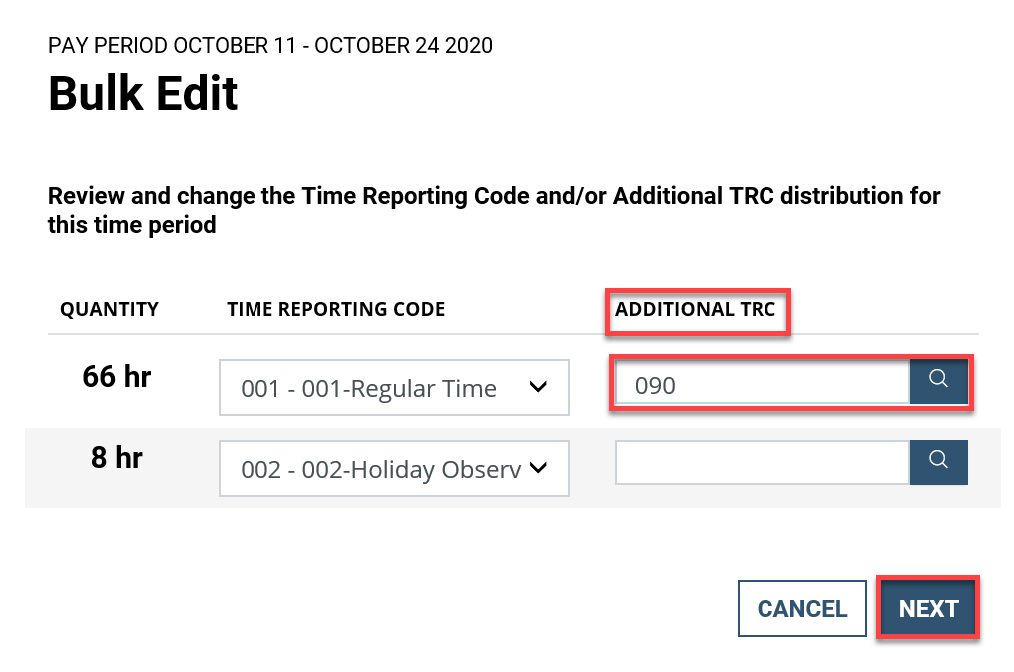Screen dimensions: 1014x672
Task: Click the chevron on the Regular Time dropdown
Action: [540, 387]
